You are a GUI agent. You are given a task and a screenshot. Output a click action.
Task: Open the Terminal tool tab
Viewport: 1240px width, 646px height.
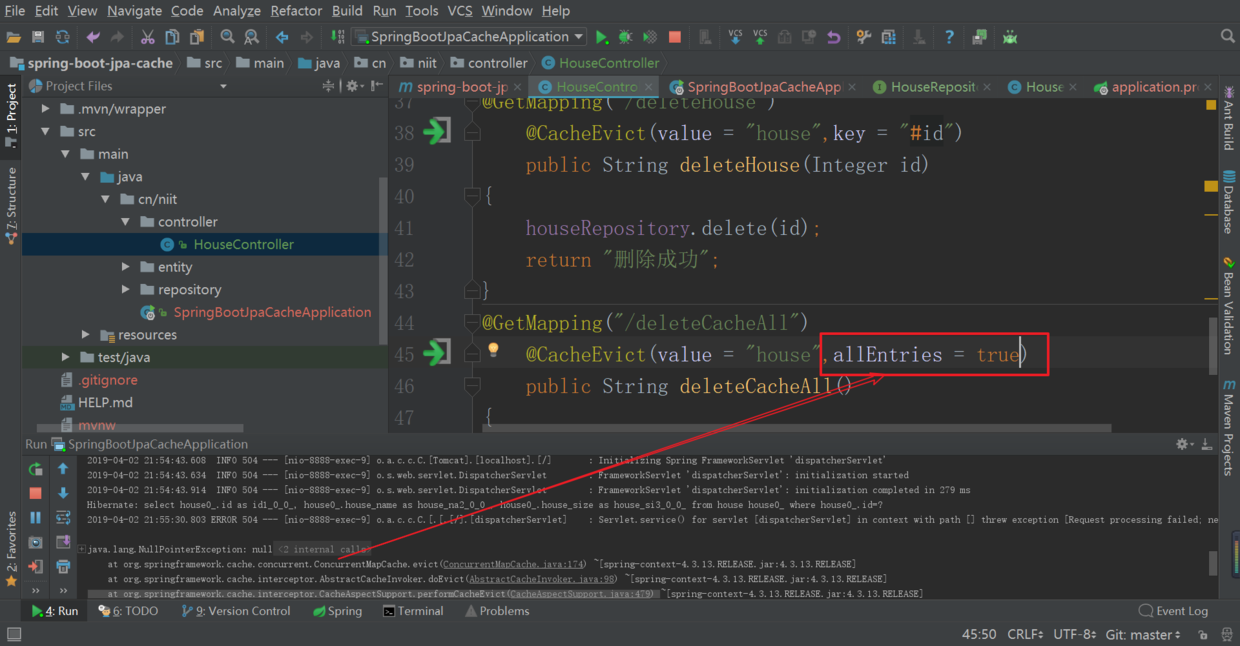point(413,611)
